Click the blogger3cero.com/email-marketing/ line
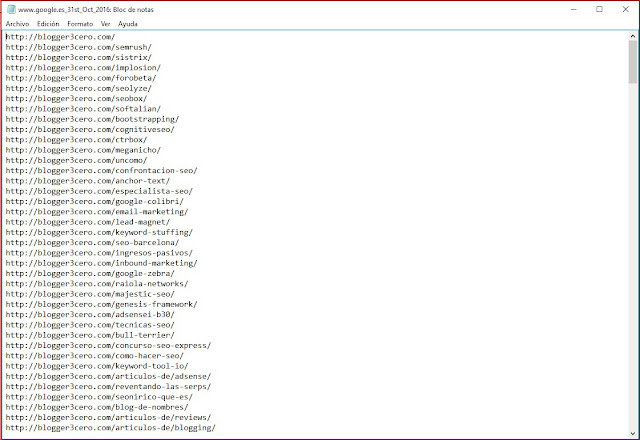The width and height of the screenshot is (640, 440). pos(97,211)
